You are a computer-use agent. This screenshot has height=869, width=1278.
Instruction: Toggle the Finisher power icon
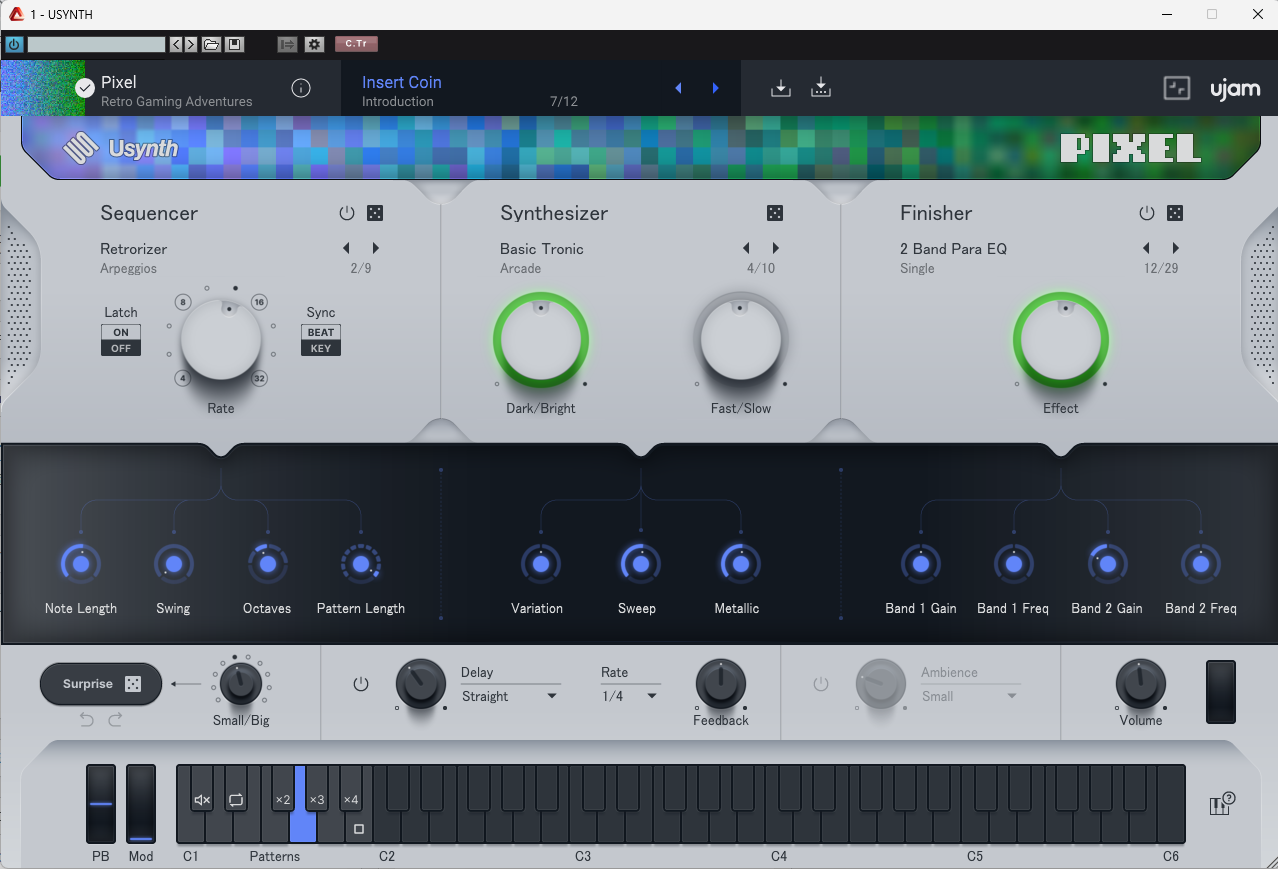coord(1147,213)
